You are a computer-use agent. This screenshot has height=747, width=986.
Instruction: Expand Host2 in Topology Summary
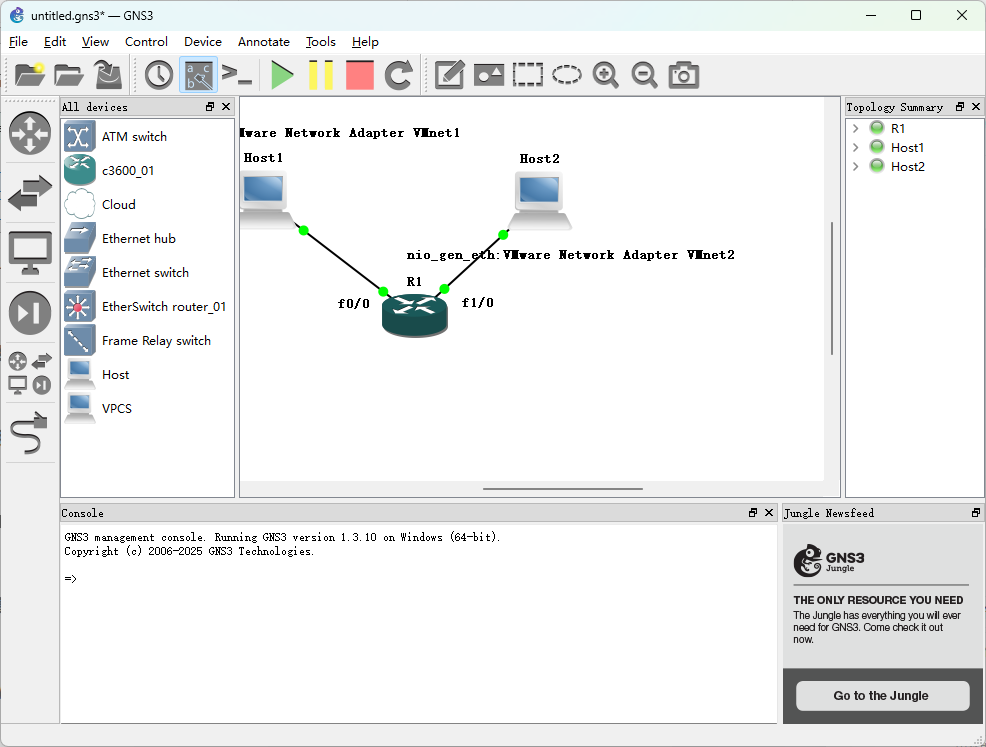pyautogui.click(x=855, y=166)
